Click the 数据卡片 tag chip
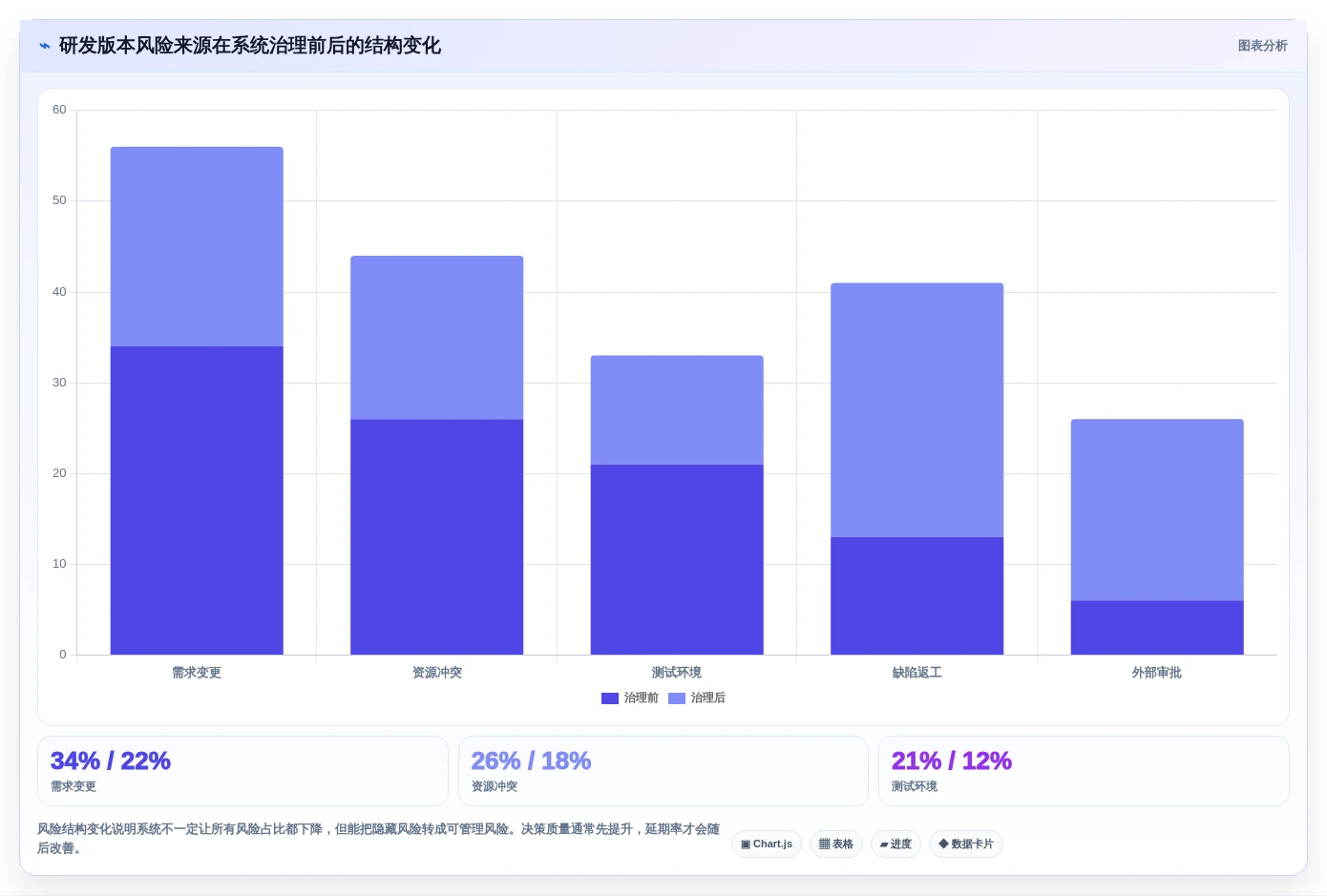 966,844
